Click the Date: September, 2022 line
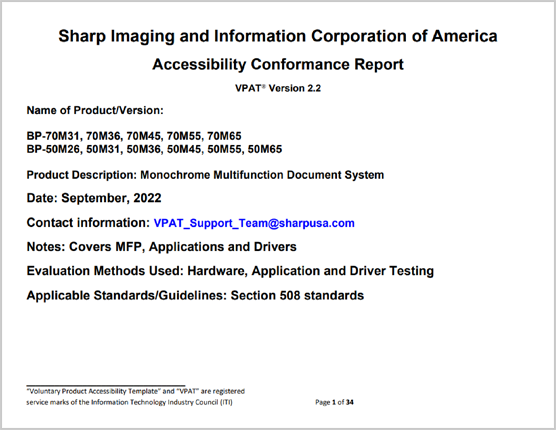This screenshot has width=556, height=430. point(94,198)
